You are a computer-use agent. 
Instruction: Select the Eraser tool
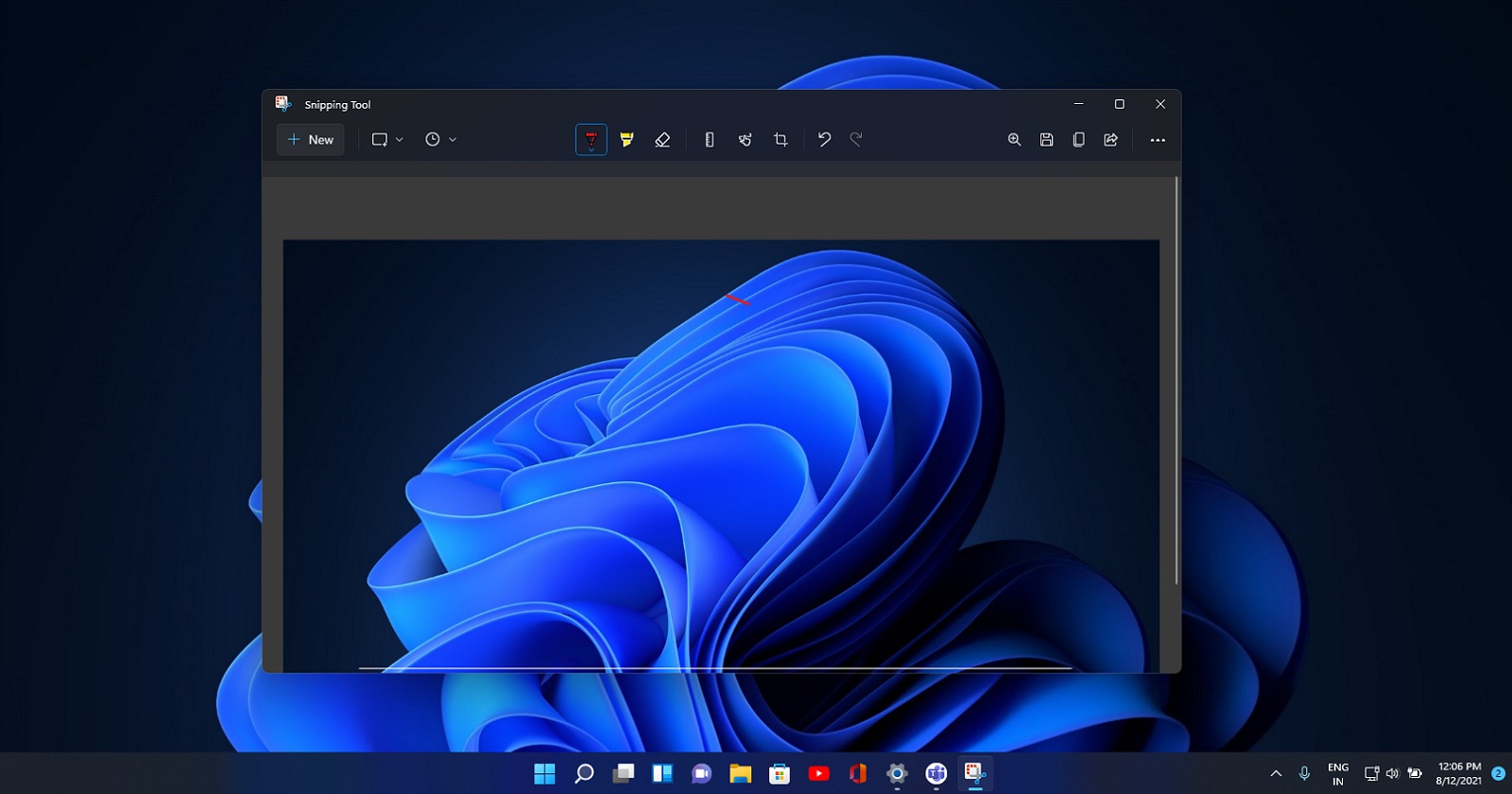[x=662, y=140]
